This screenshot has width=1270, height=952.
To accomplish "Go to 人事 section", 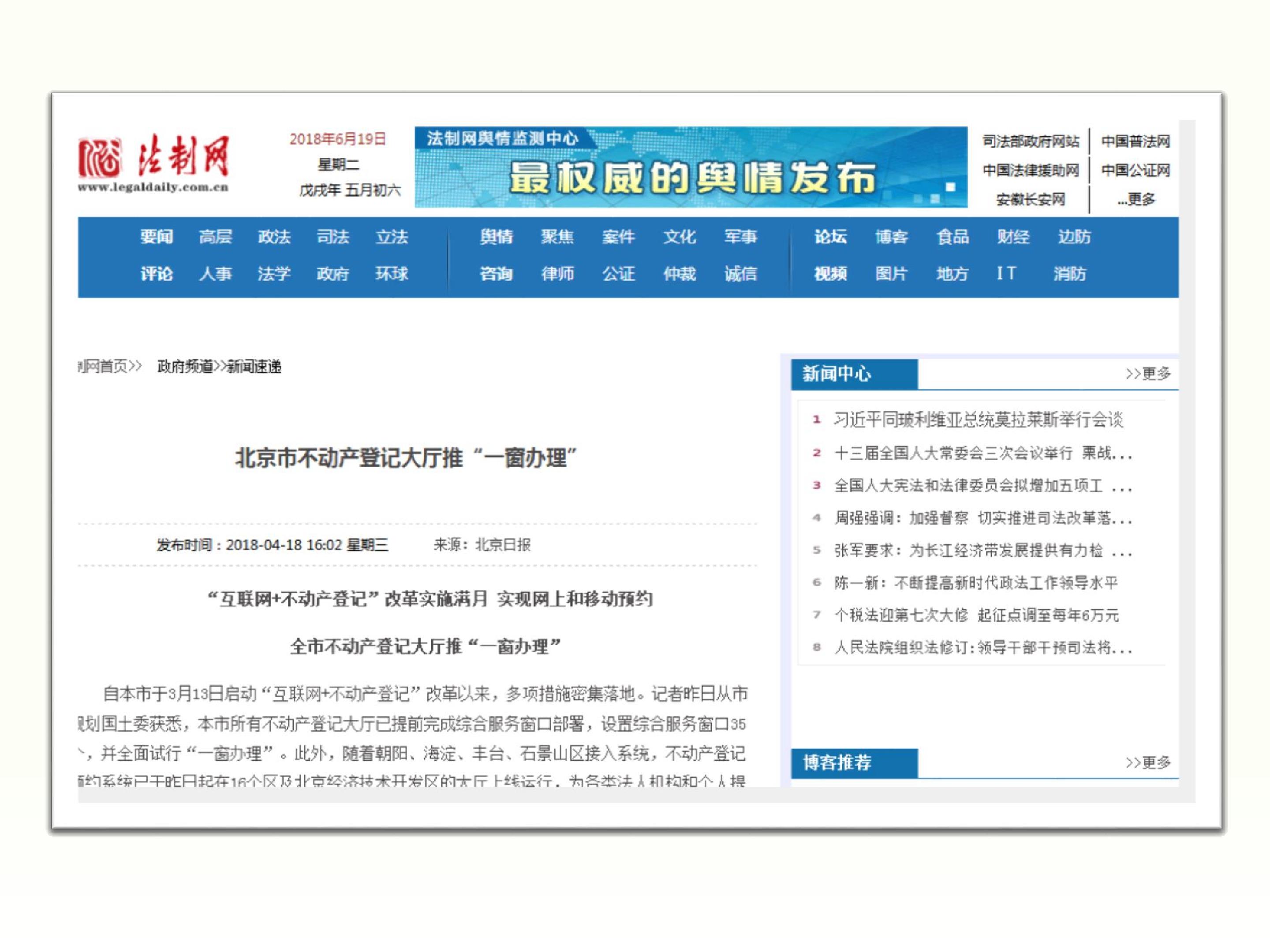I will pyautogui.click(x=215, y=274).
